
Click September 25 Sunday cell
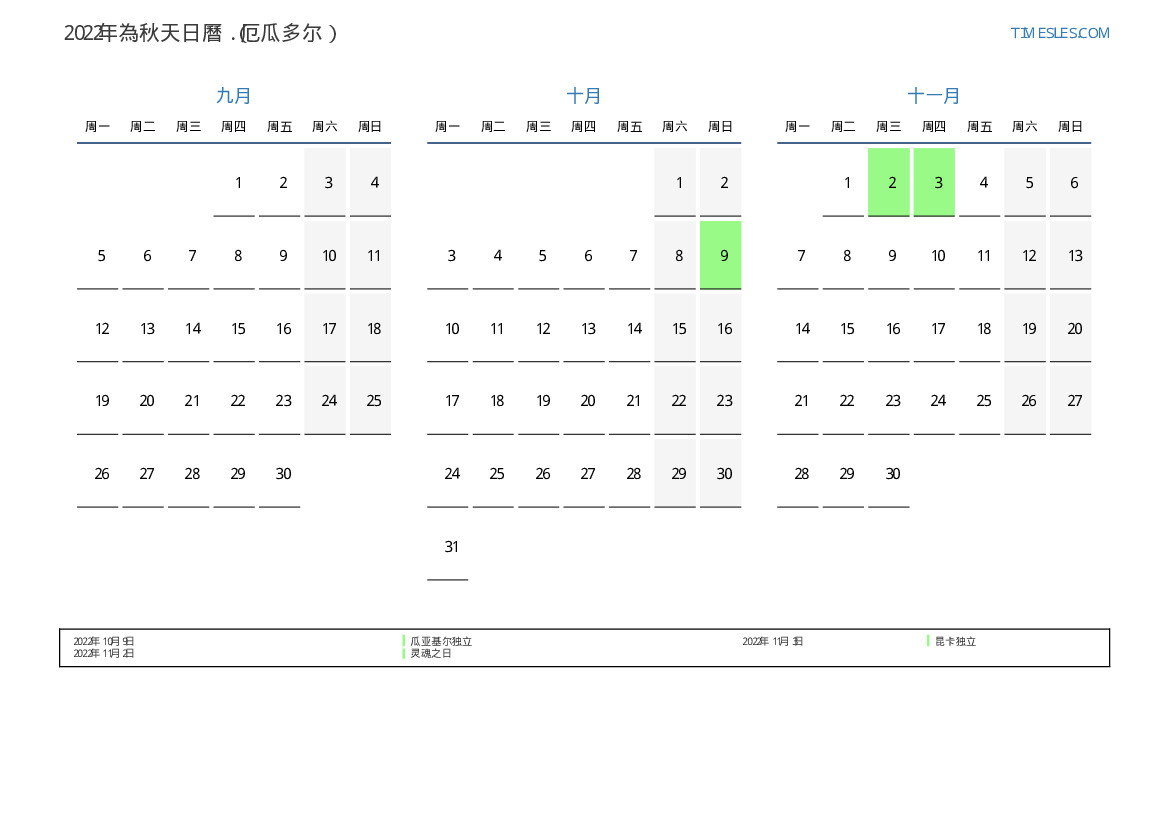[x=374, y=401]
